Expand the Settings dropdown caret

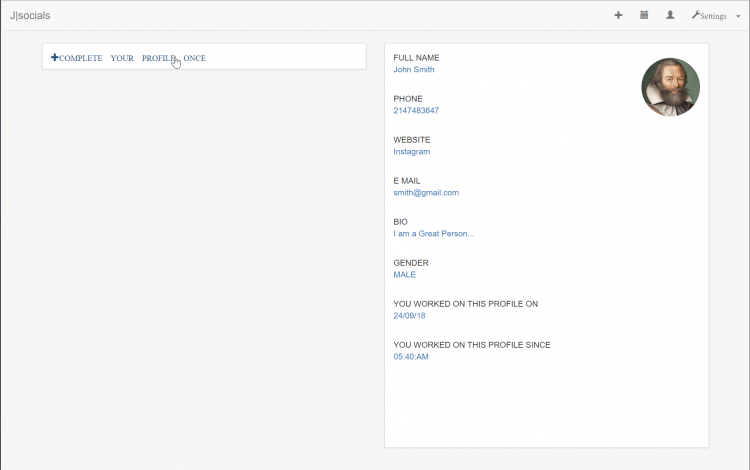coord(738,16)
